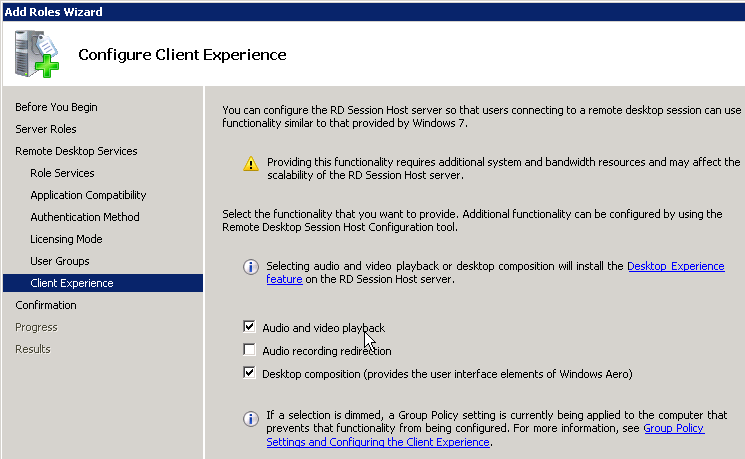Click the 'Audio recording redirection' label text
This screenshot has width=745, height=459.
click(x=327, y=351)
